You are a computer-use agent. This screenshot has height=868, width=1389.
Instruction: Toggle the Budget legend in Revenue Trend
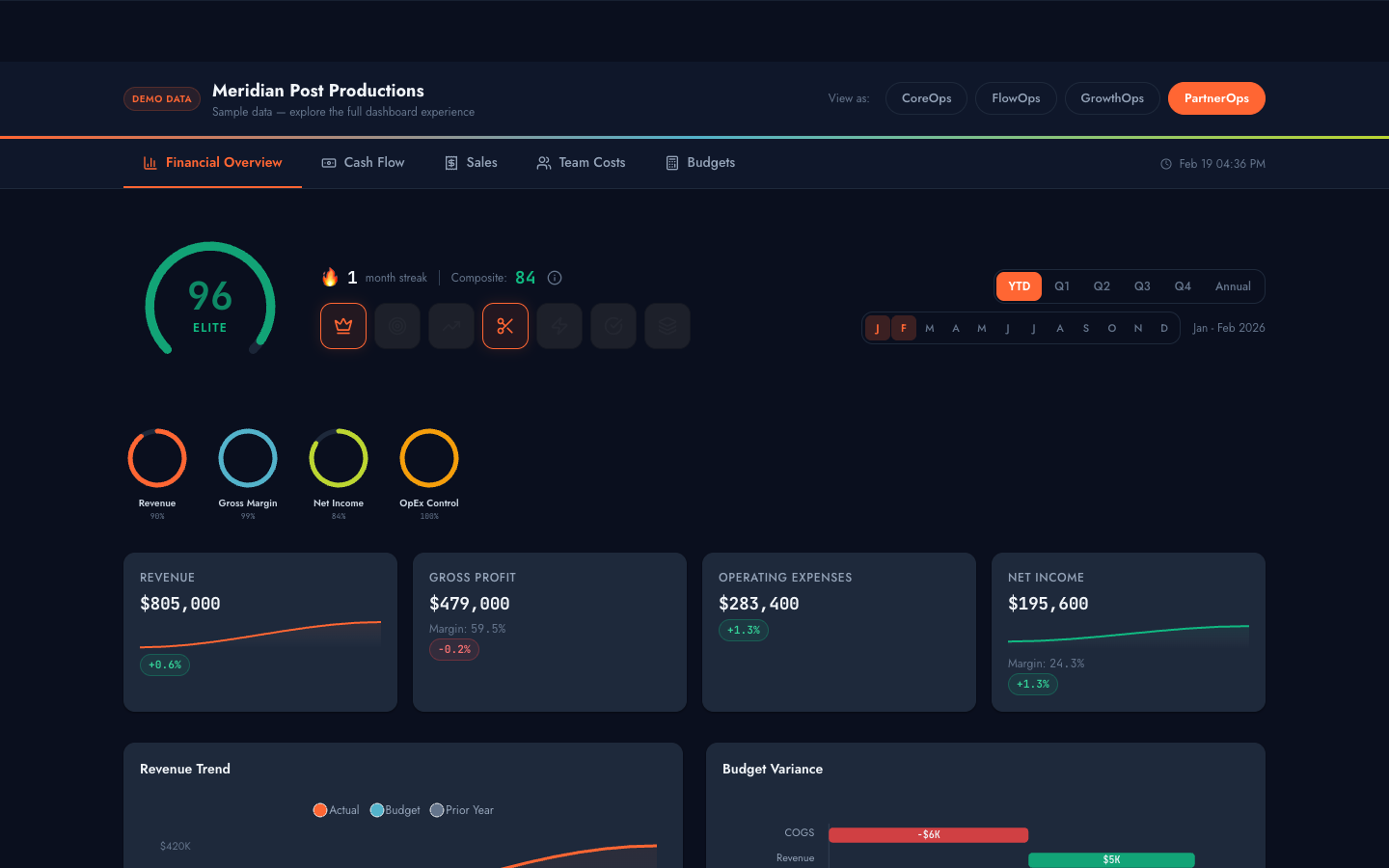(395, 810)
